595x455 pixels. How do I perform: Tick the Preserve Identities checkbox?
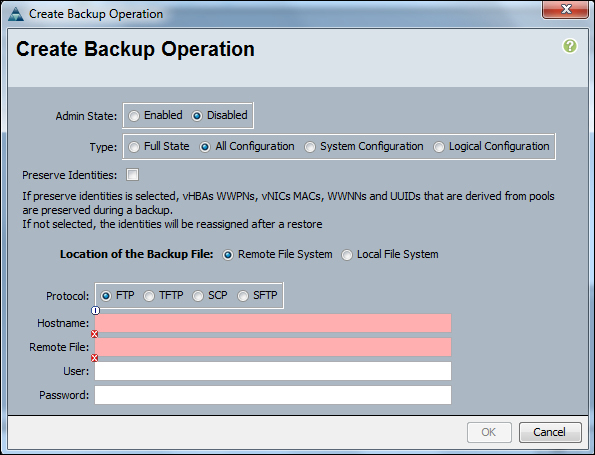[132, 175]
